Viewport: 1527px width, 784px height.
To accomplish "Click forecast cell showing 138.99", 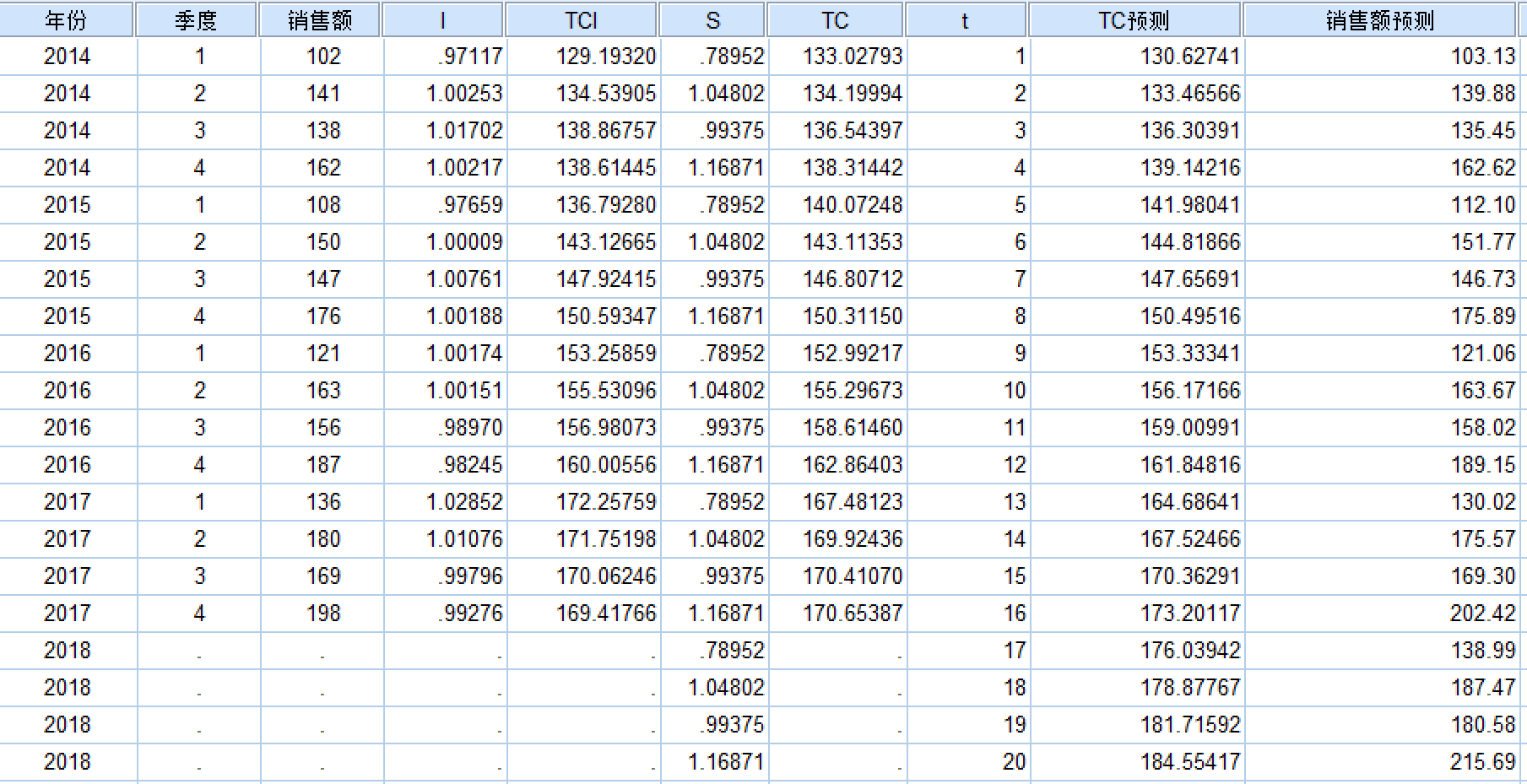I will tap(1382, 651).
